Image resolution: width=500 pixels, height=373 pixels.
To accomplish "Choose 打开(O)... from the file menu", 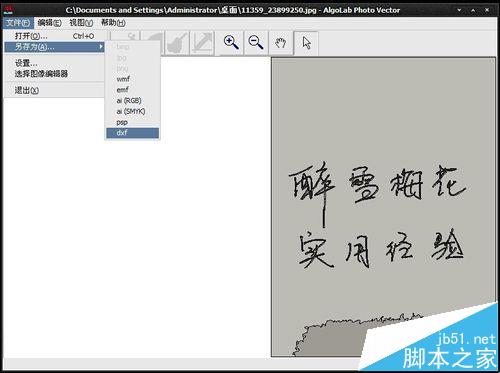I will 54,36.
